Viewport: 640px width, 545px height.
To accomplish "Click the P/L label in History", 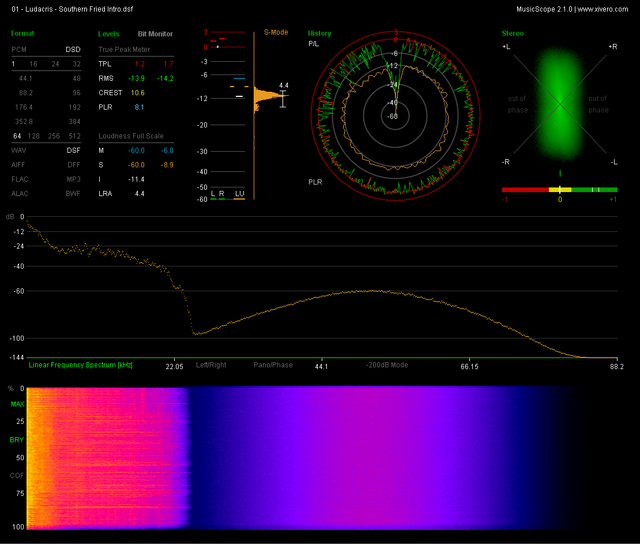I will coord(313,44).
